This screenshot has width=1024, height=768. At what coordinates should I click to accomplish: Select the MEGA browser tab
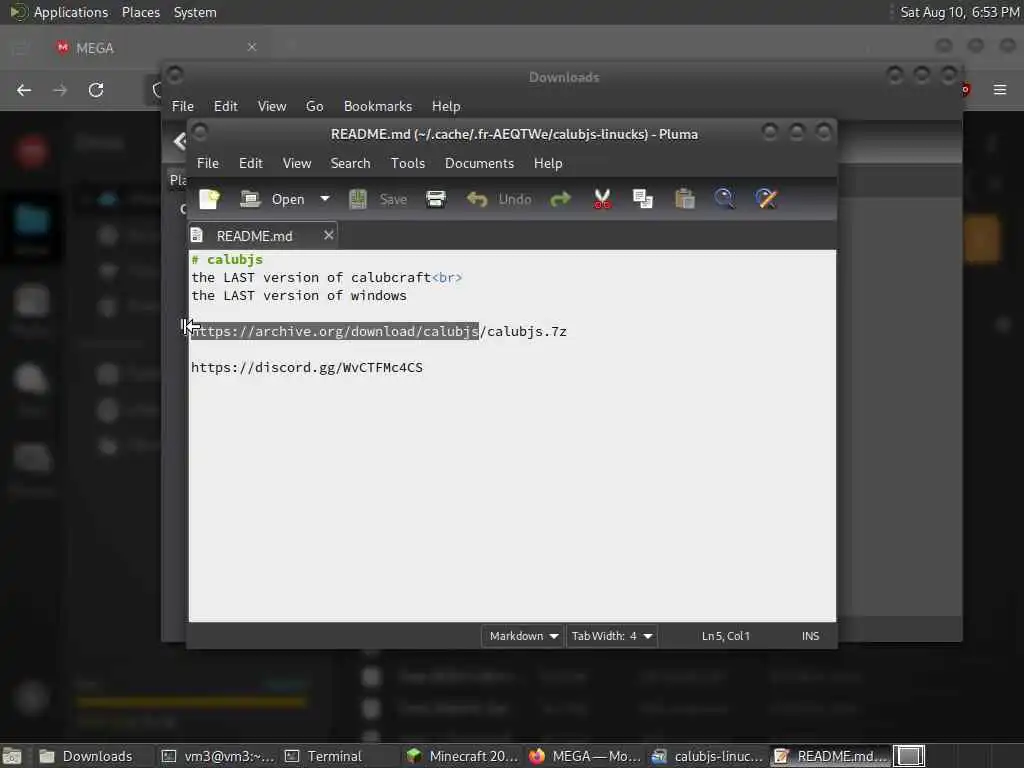tap(157, 48)
